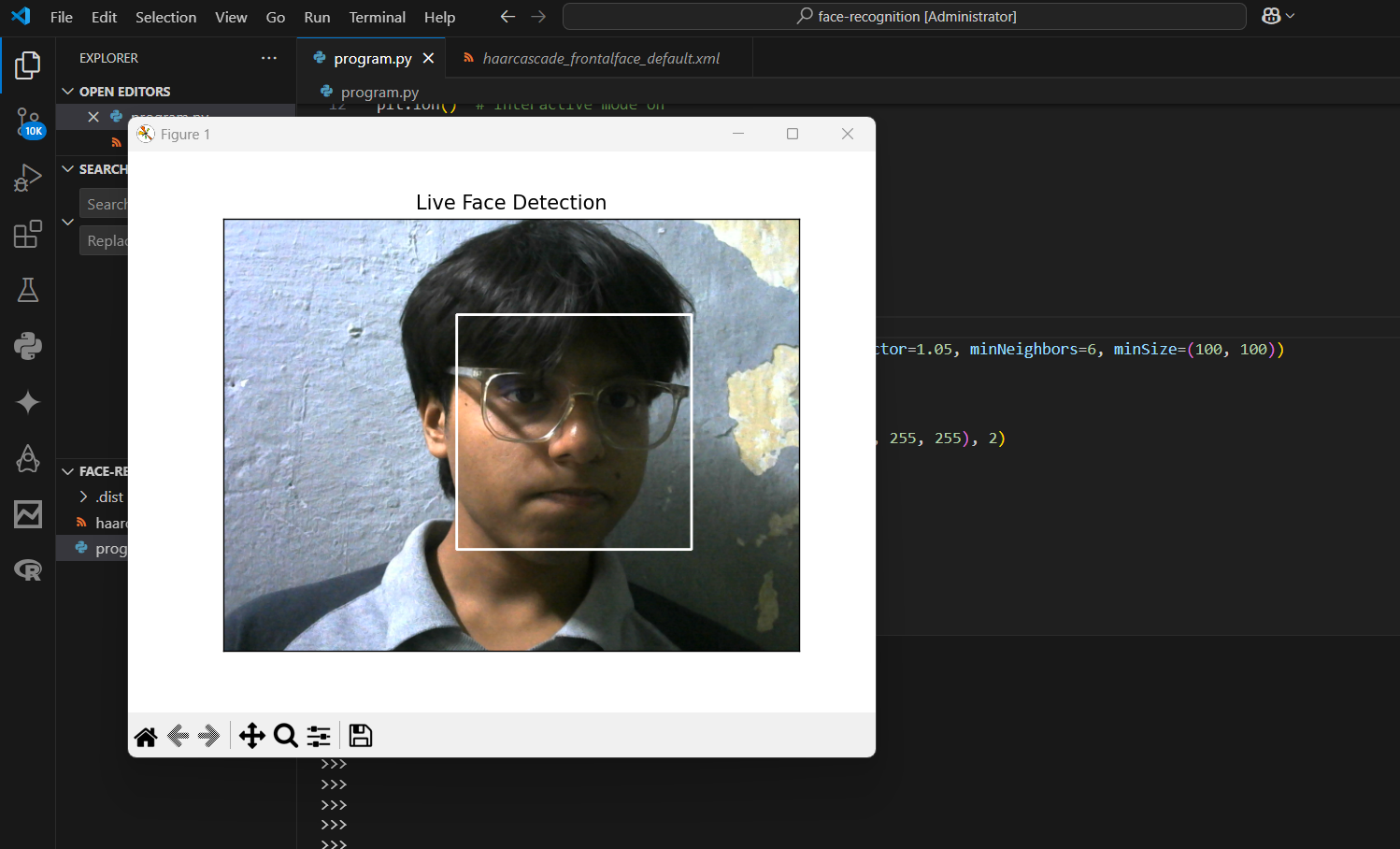
Task: Activate the Zoom-to-rectangle tool on the figure
Action: [285, 736]
